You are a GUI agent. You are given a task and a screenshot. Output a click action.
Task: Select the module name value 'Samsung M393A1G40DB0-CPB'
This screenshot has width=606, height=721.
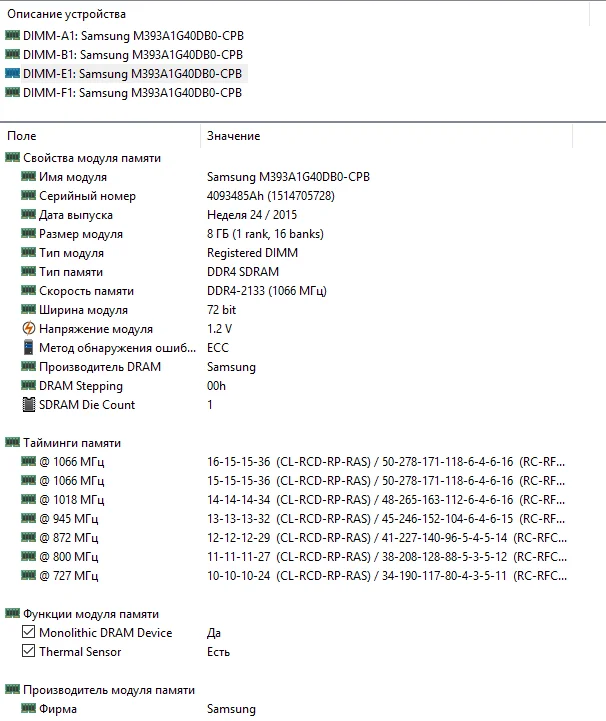point(288,177)
